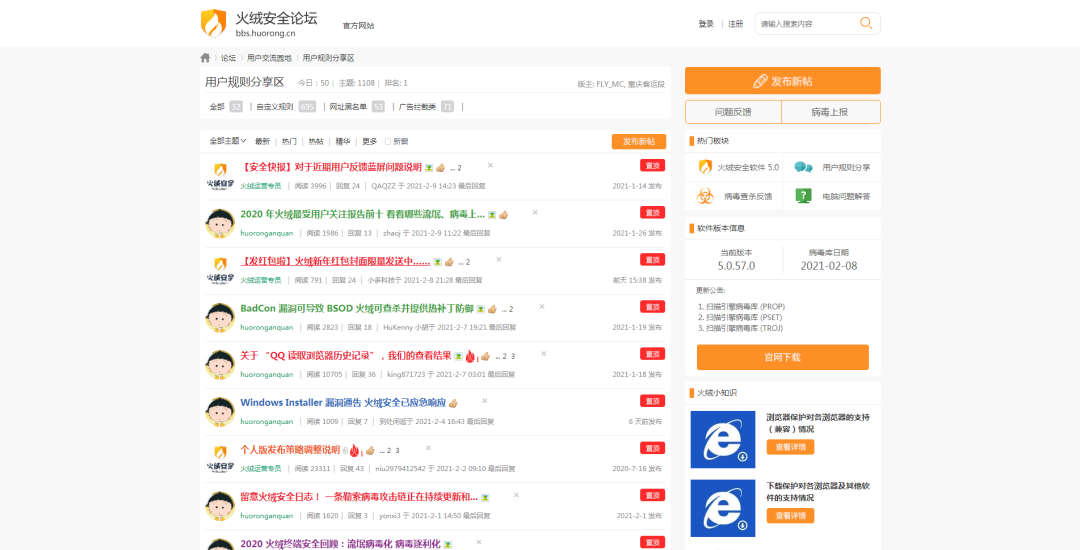
Task: Click avatar beside 个人版发布策略调整说明 post
Action: (220, 458)
